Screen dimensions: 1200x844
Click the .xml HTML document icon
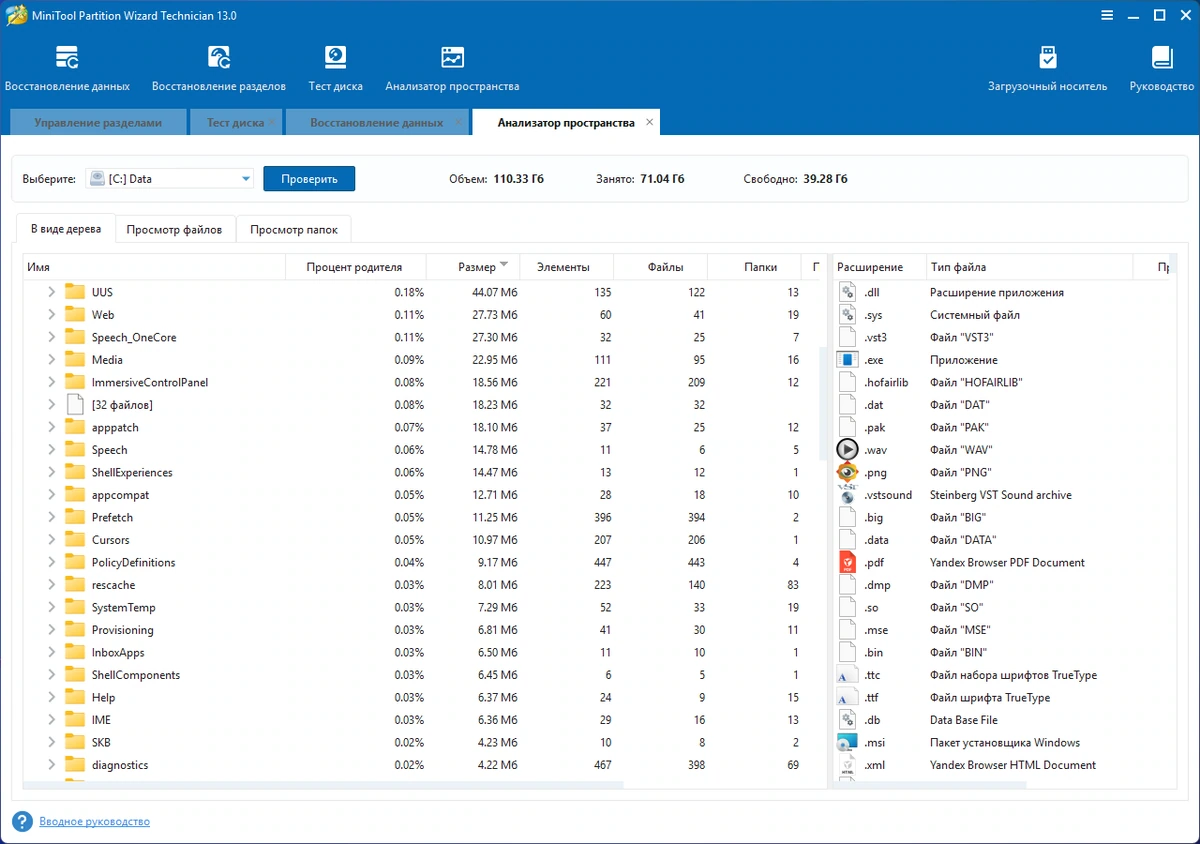pyautogui.click(x=848, y=765)
